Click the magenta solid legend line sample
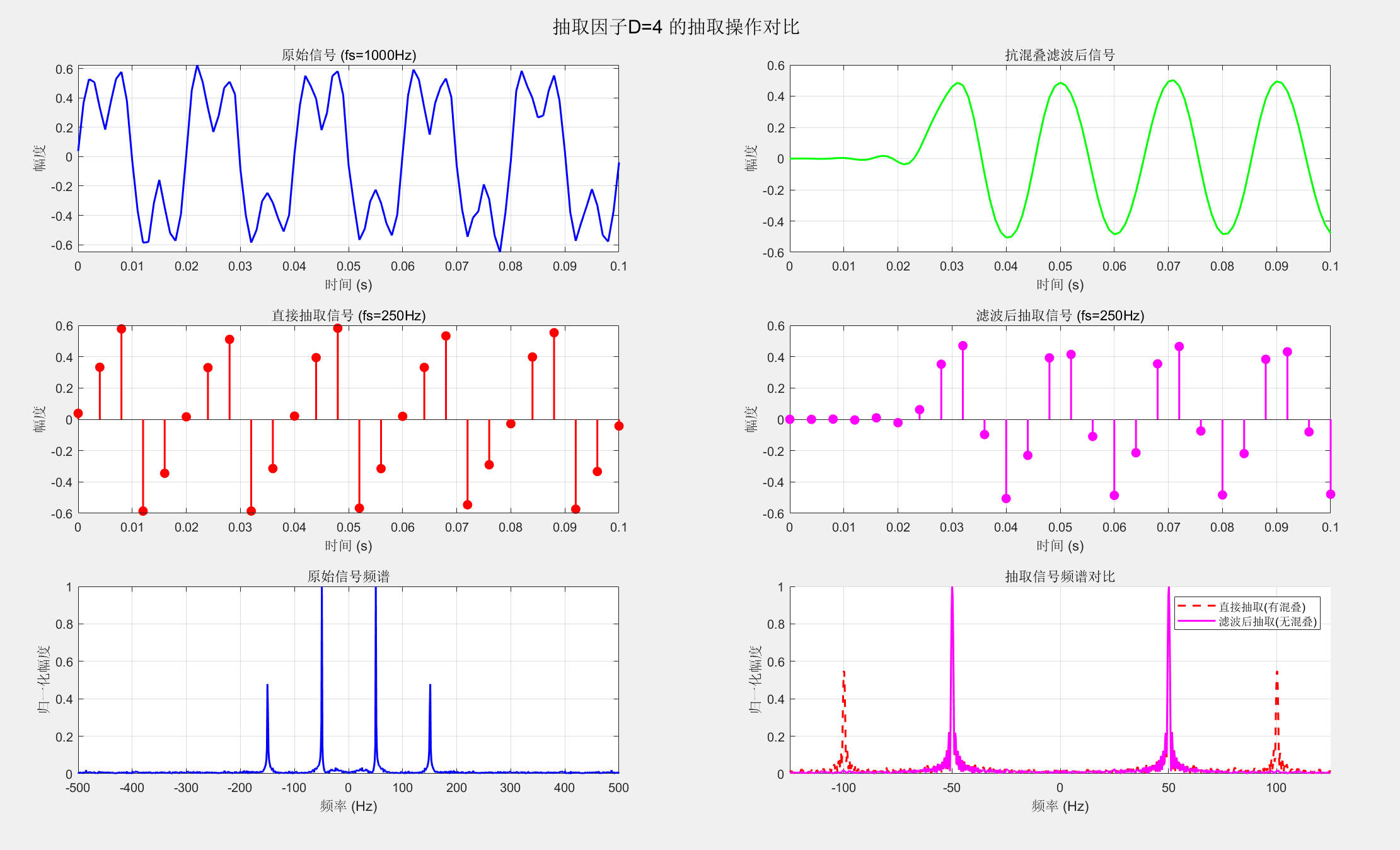 coord(1196,622)
